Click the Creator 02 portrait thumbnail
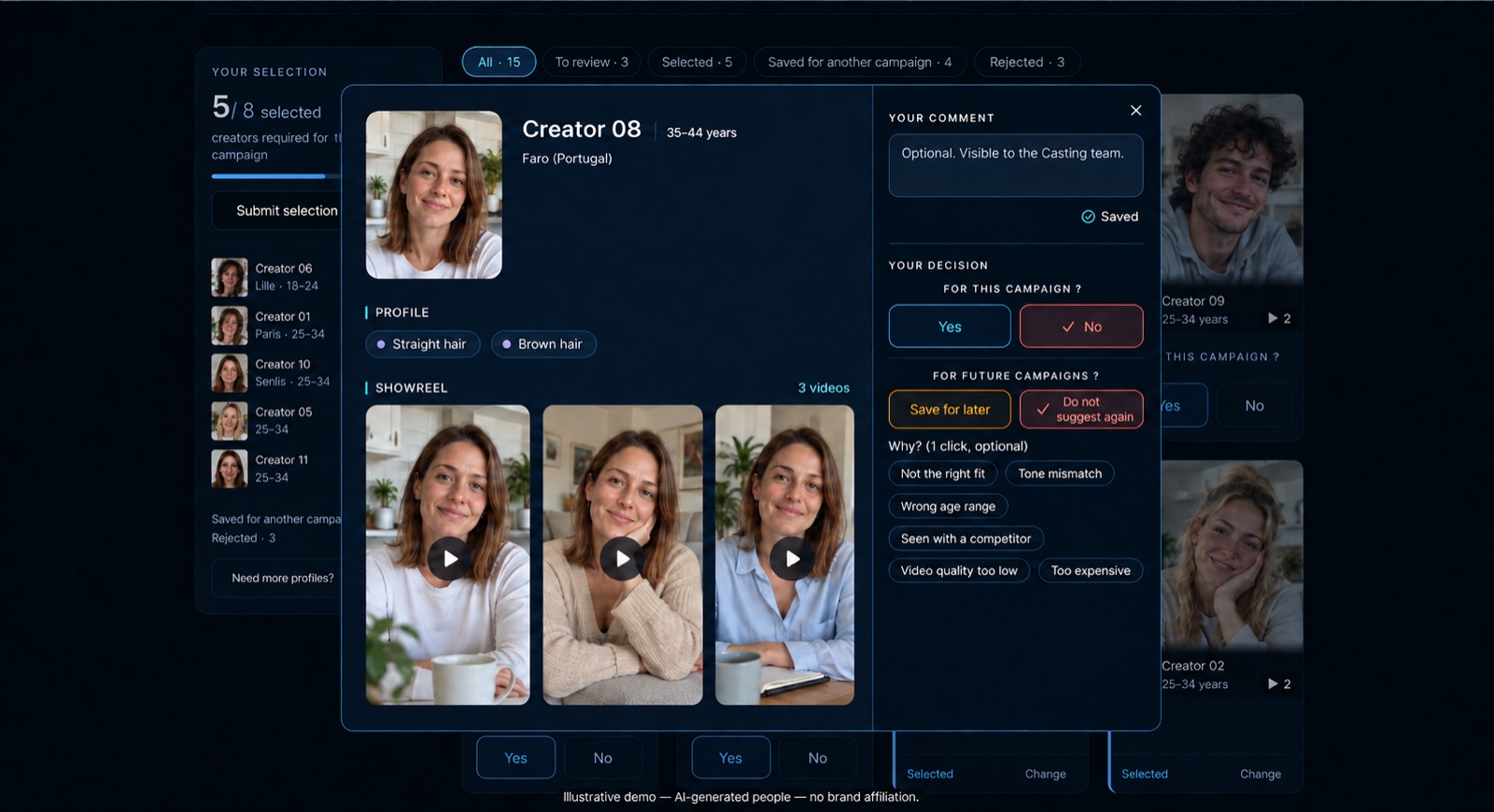This screenshot has width=1494, height=812. click(1232, 555)
